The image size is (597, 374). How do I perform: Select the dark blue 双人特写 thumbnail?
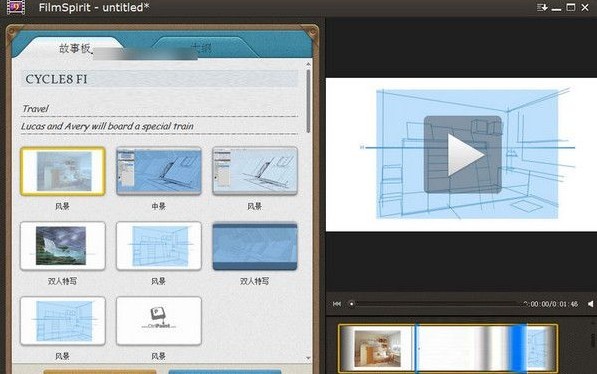[255, 246]
